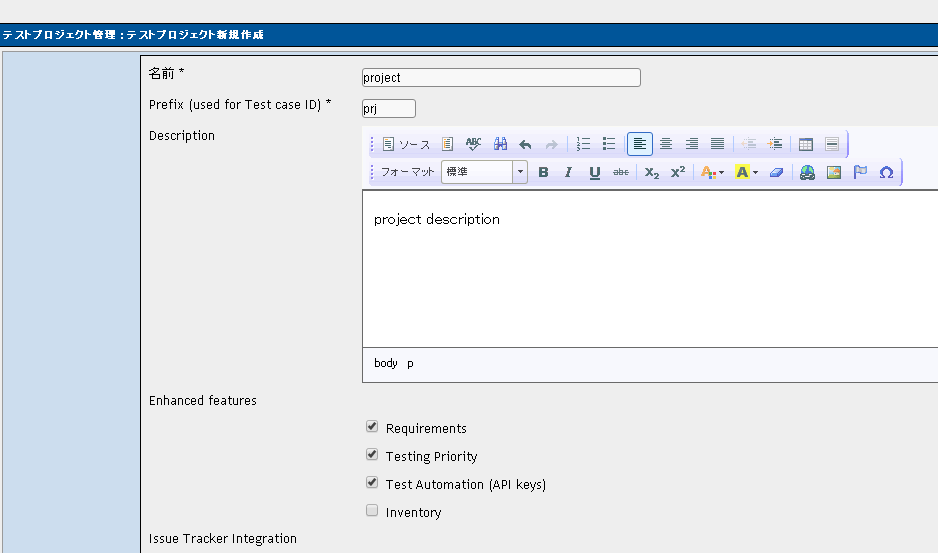This screenshot has height=553, width=938.
Task: Decrease paragraph indent
Action: click(749, 144)
